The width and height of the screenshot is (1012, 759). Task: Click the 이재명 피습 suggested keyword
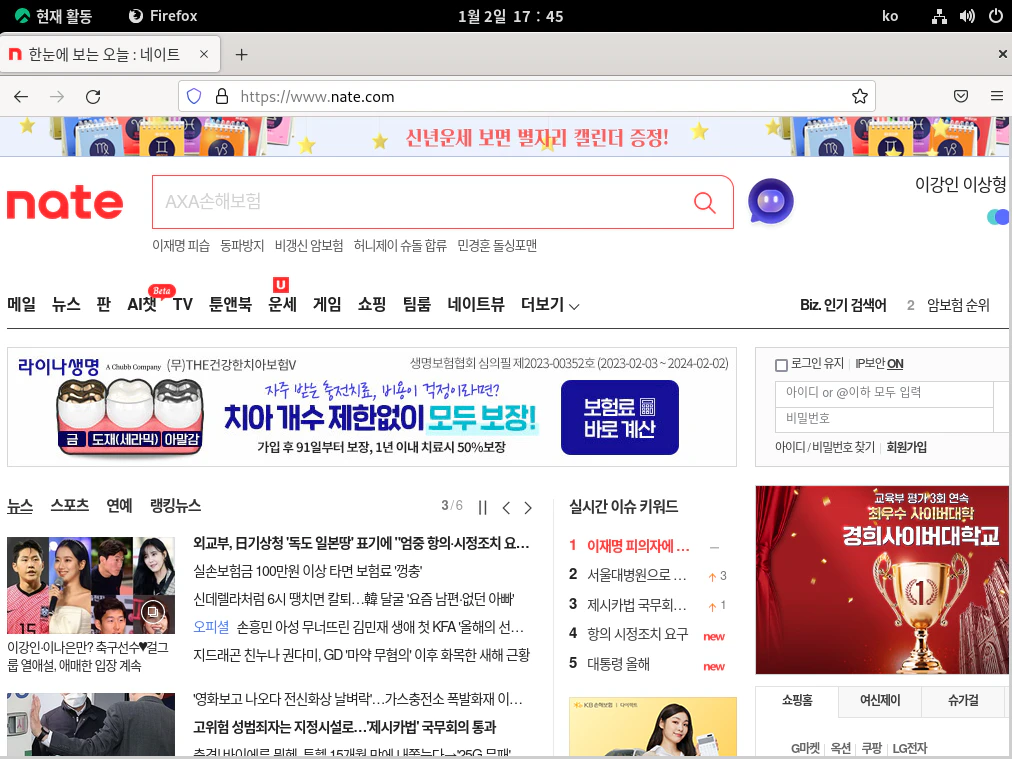coord(181,246)
